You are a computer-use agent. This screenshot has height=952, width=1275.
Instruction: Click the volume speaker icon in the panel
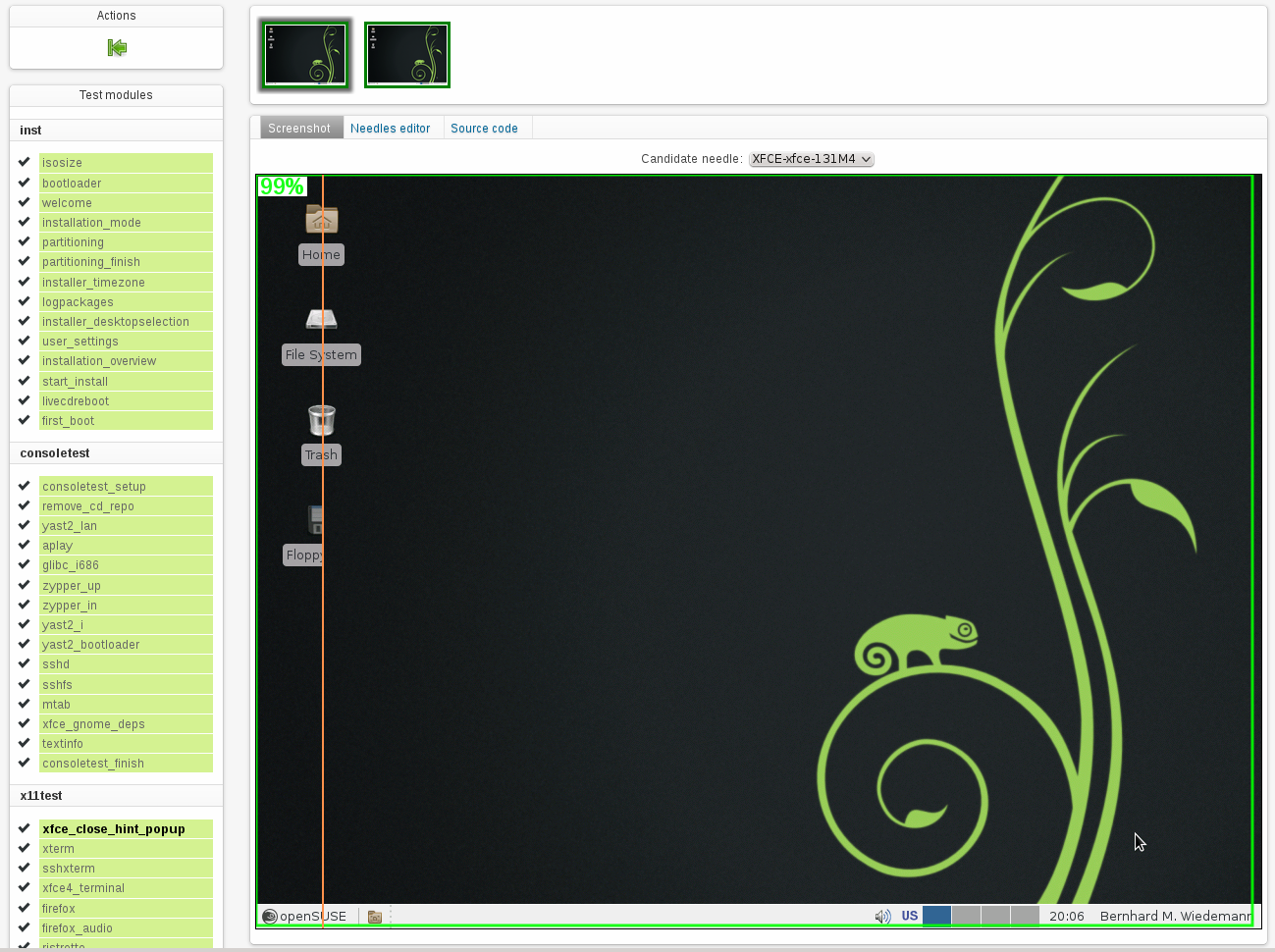pyautogui.click(x=882, y=917)
